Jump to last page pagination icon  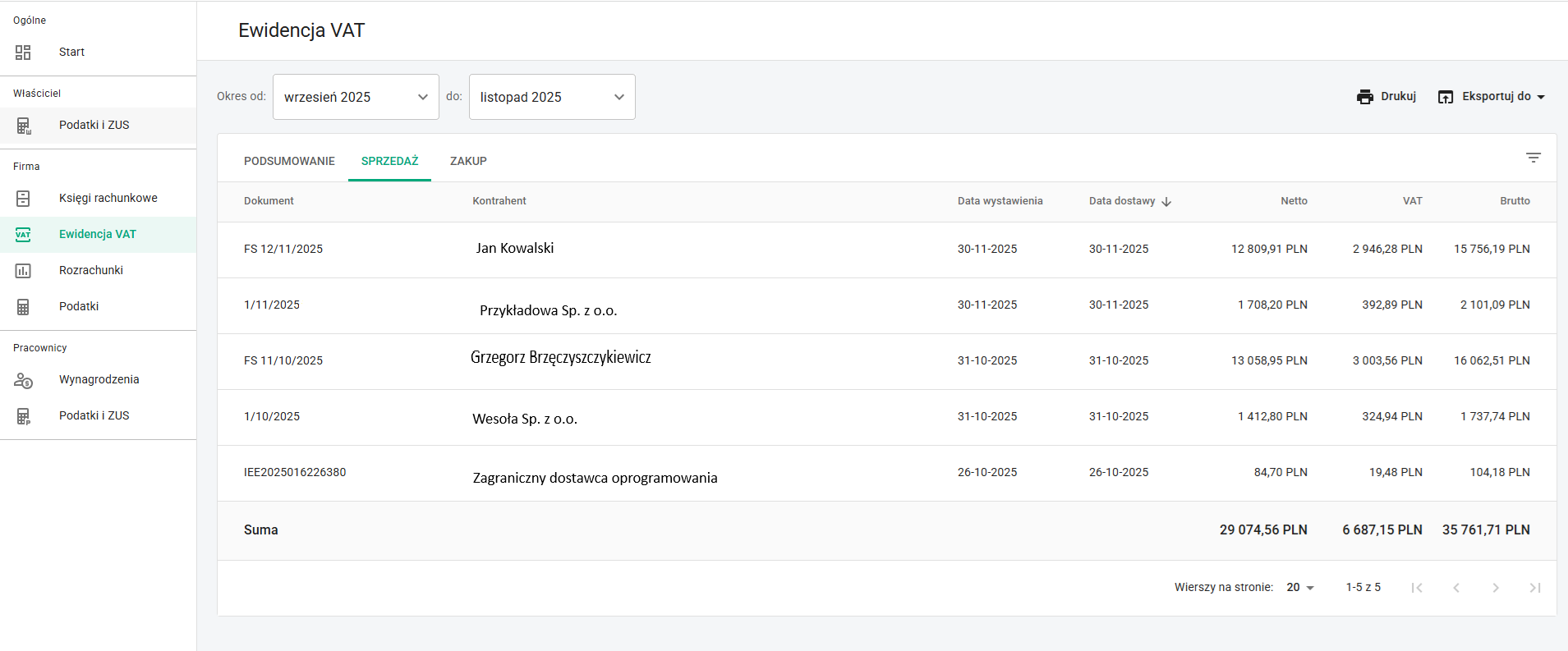pyautogui.click(x=1535, y=588)
